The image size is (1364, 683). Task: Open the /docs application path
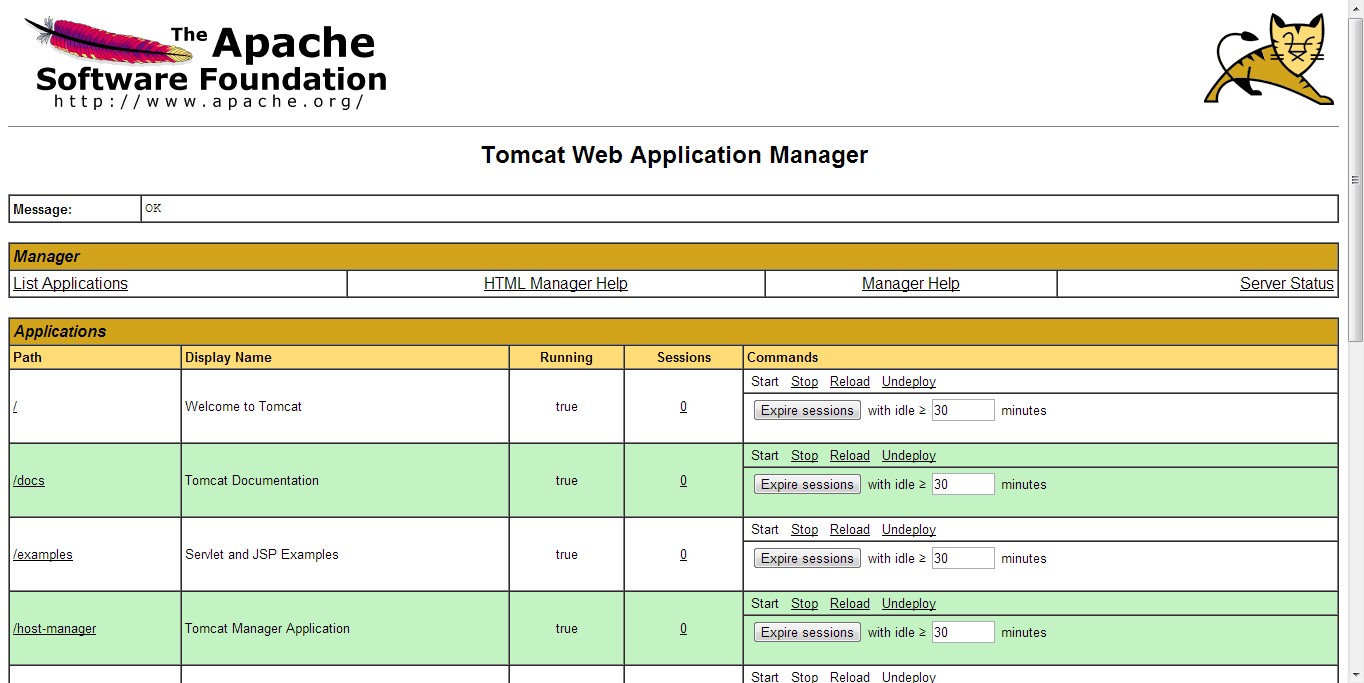(x=29, y=481)
